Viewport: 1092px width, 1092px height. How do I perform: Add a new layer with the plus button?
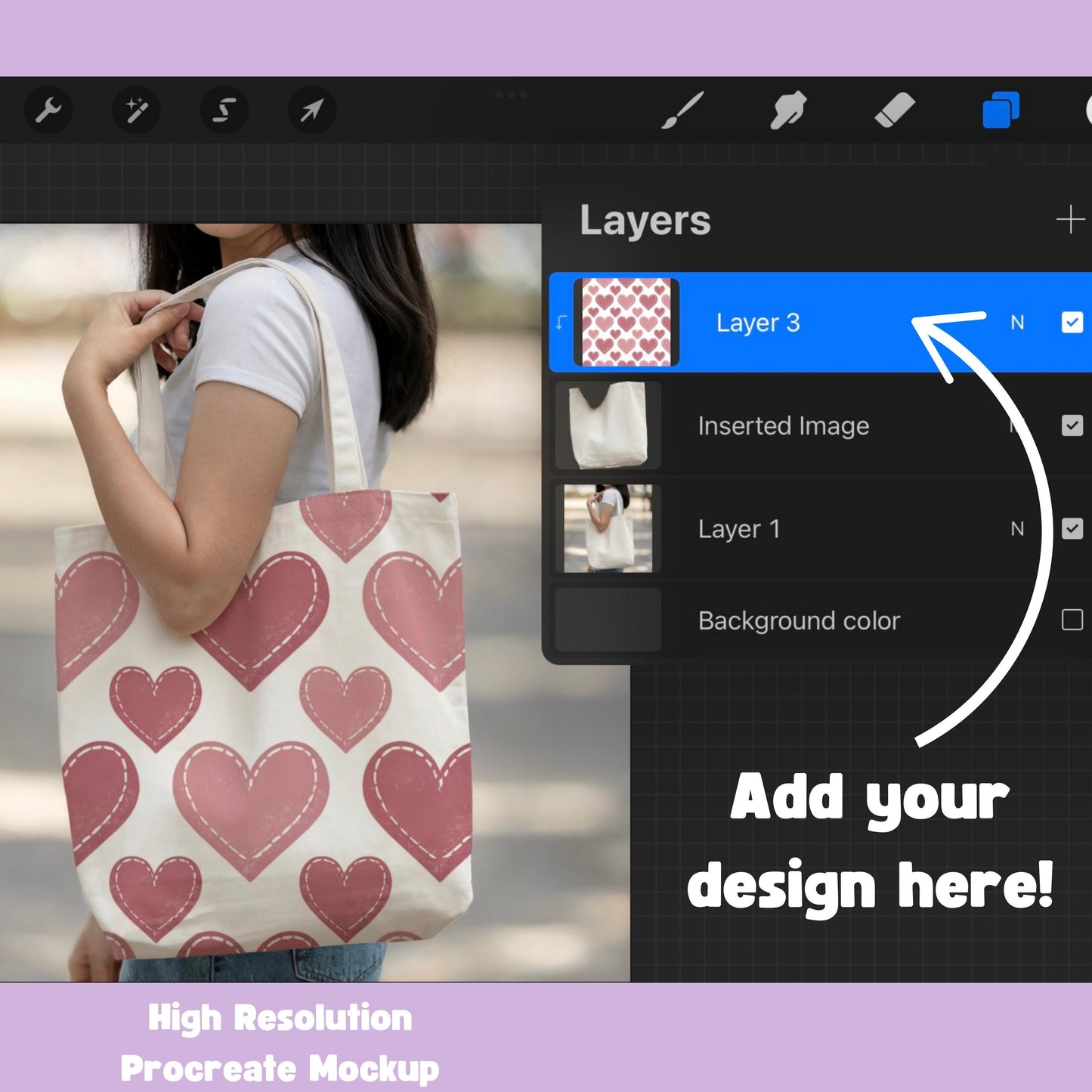pyautogui.click(x=1070, y=221)
